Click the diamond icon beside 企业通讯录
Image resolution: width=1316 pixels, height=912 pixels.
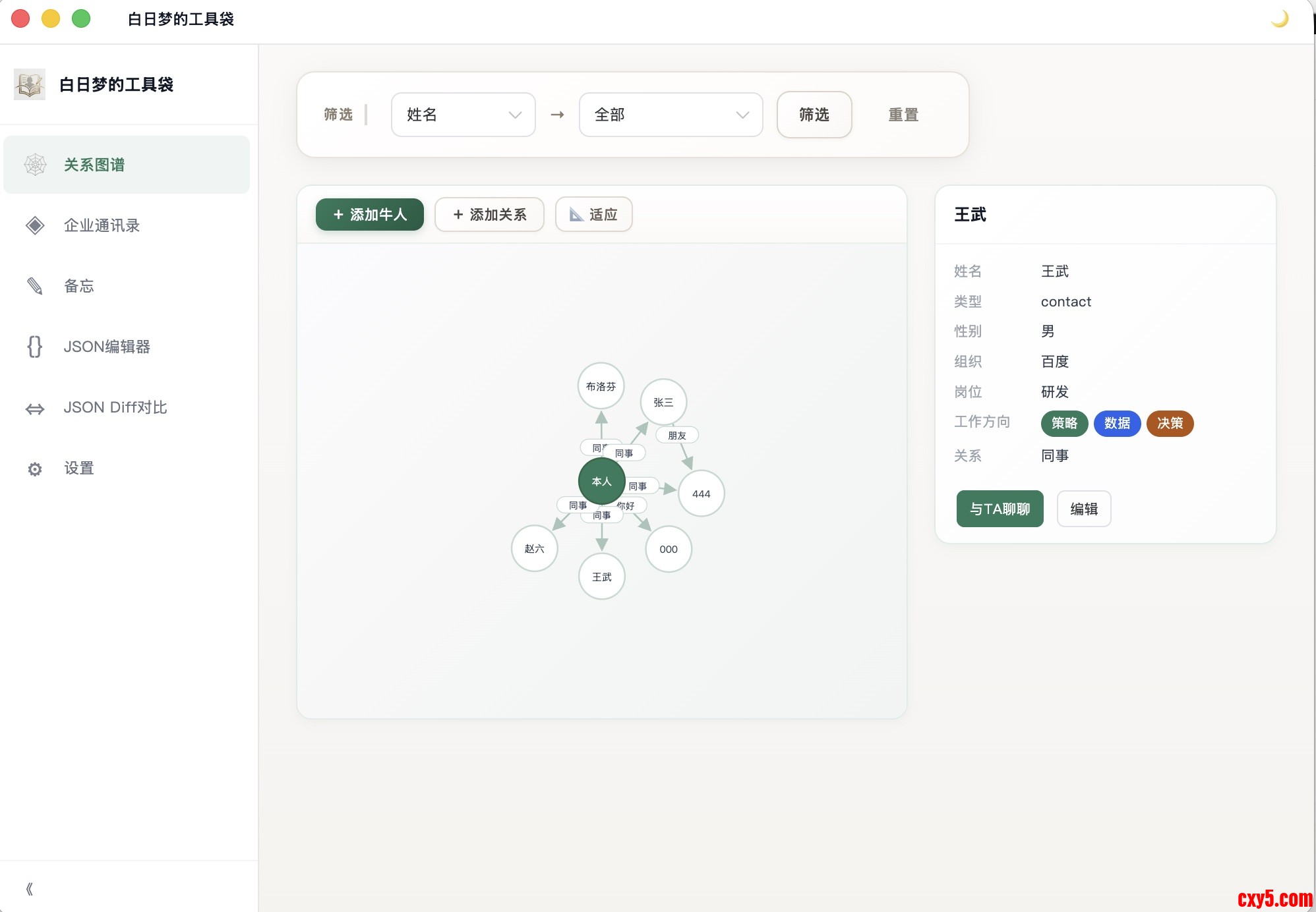[x=35, y=225]
